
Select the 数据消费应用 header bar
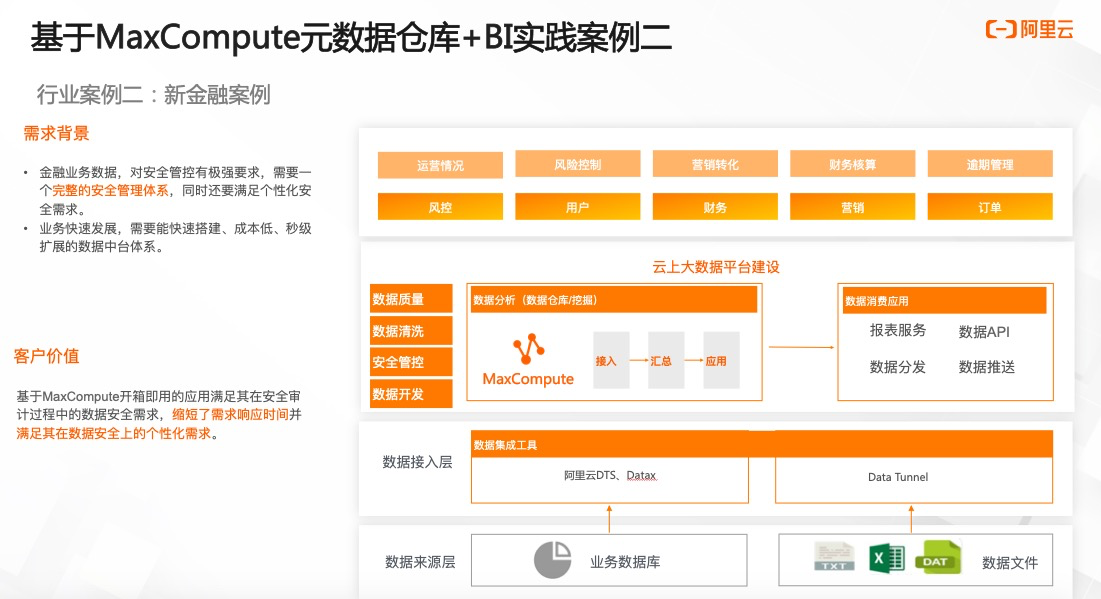click(944, 301)
